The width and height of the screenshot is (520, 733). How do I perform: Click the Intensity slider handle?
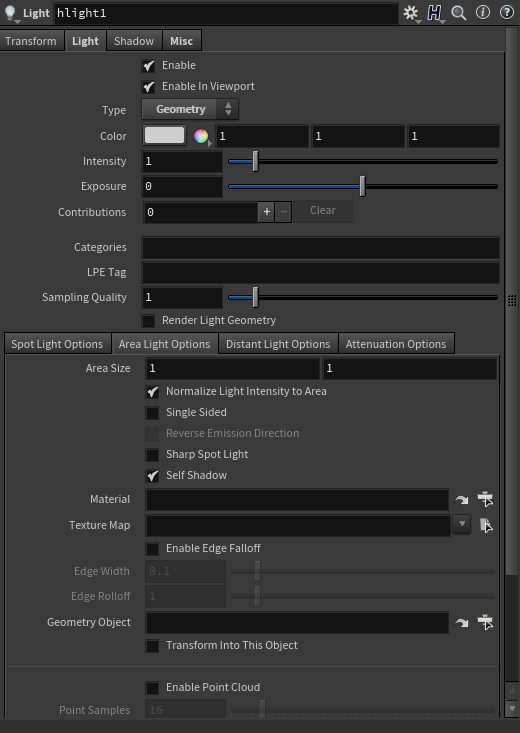255,161
